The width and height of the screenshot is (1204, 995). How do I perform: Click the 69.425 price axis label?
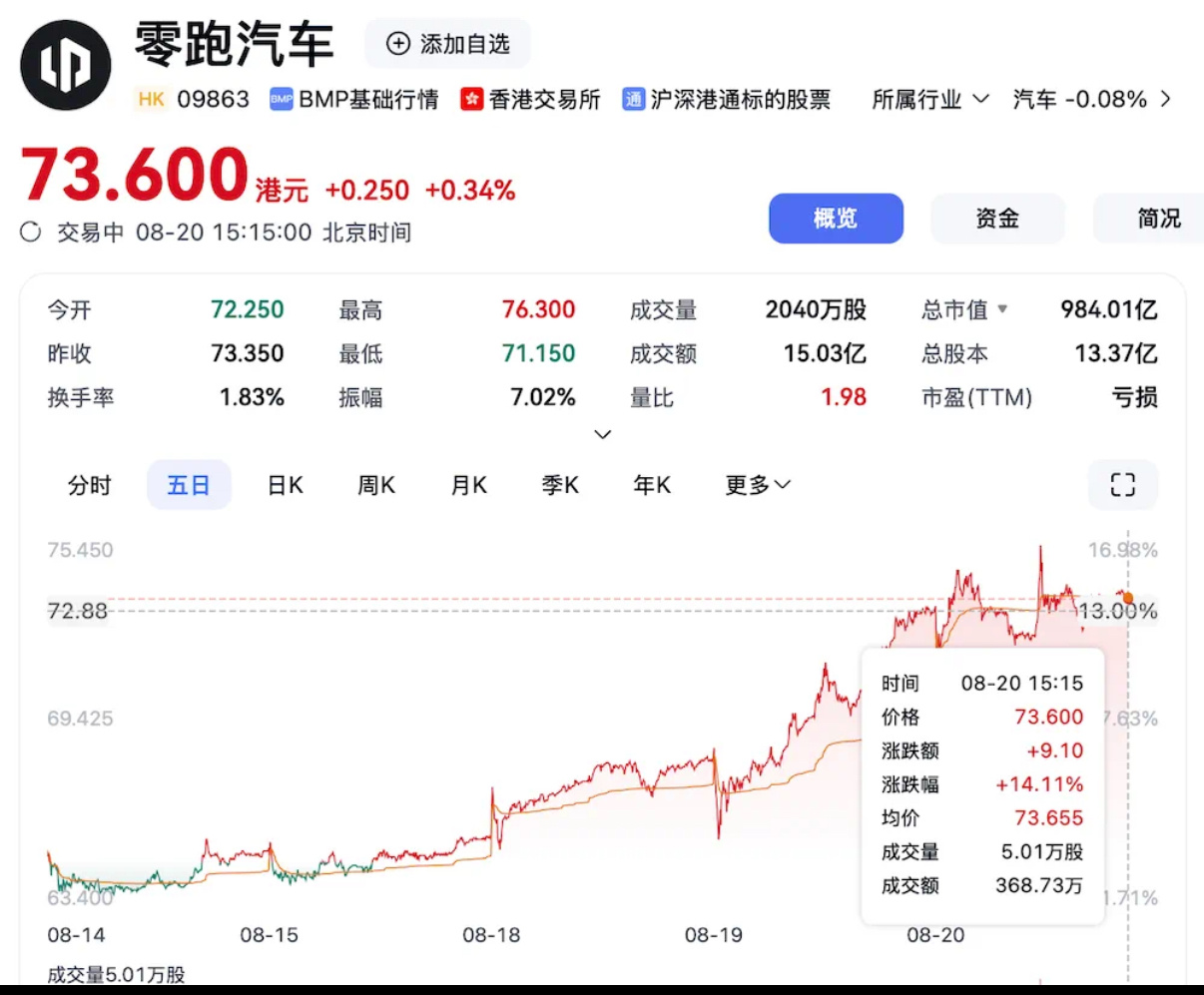(80, 719)
